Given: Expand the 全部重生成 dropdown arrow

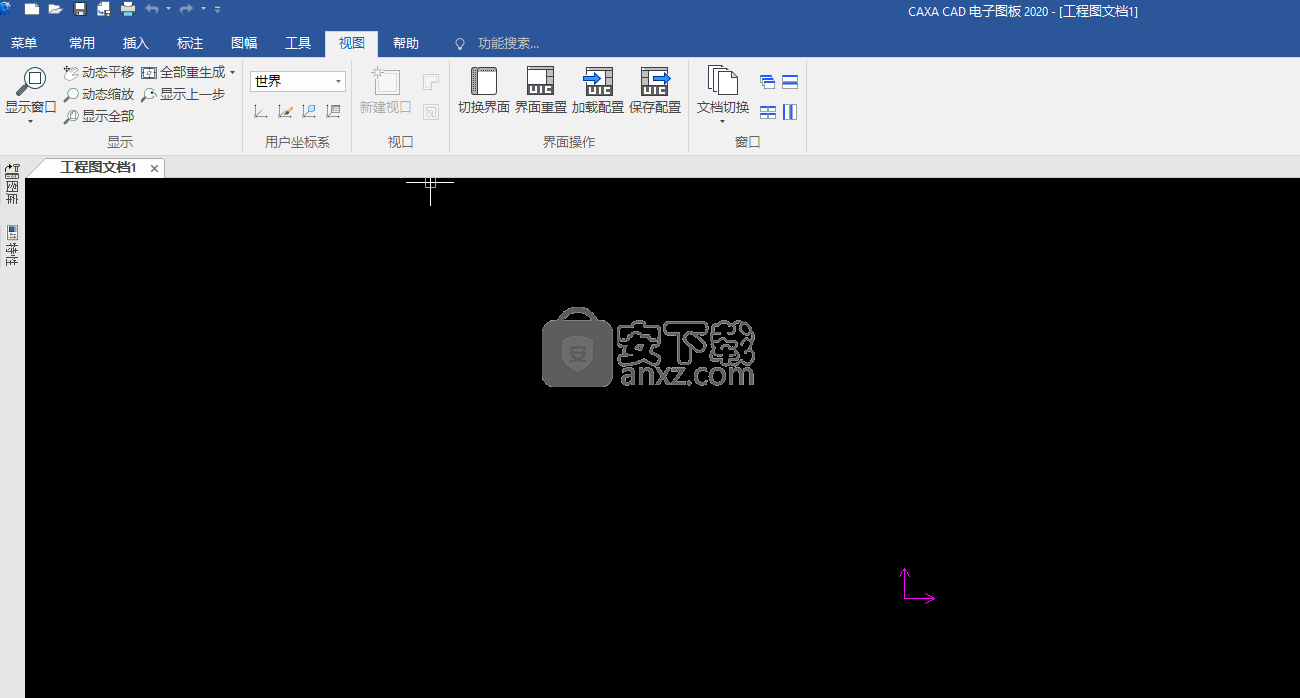Looking at the screenshot, I should coord(232,73).
